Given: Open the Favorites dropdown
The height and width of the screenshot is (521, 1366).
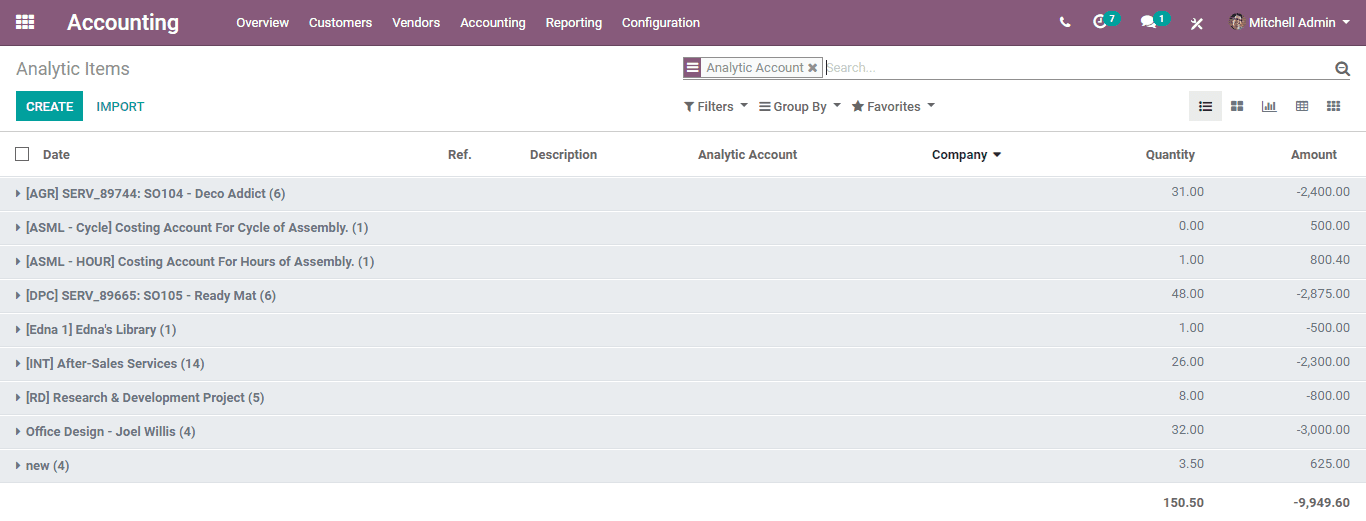Looking at the screenshot, I should [893, 106].
